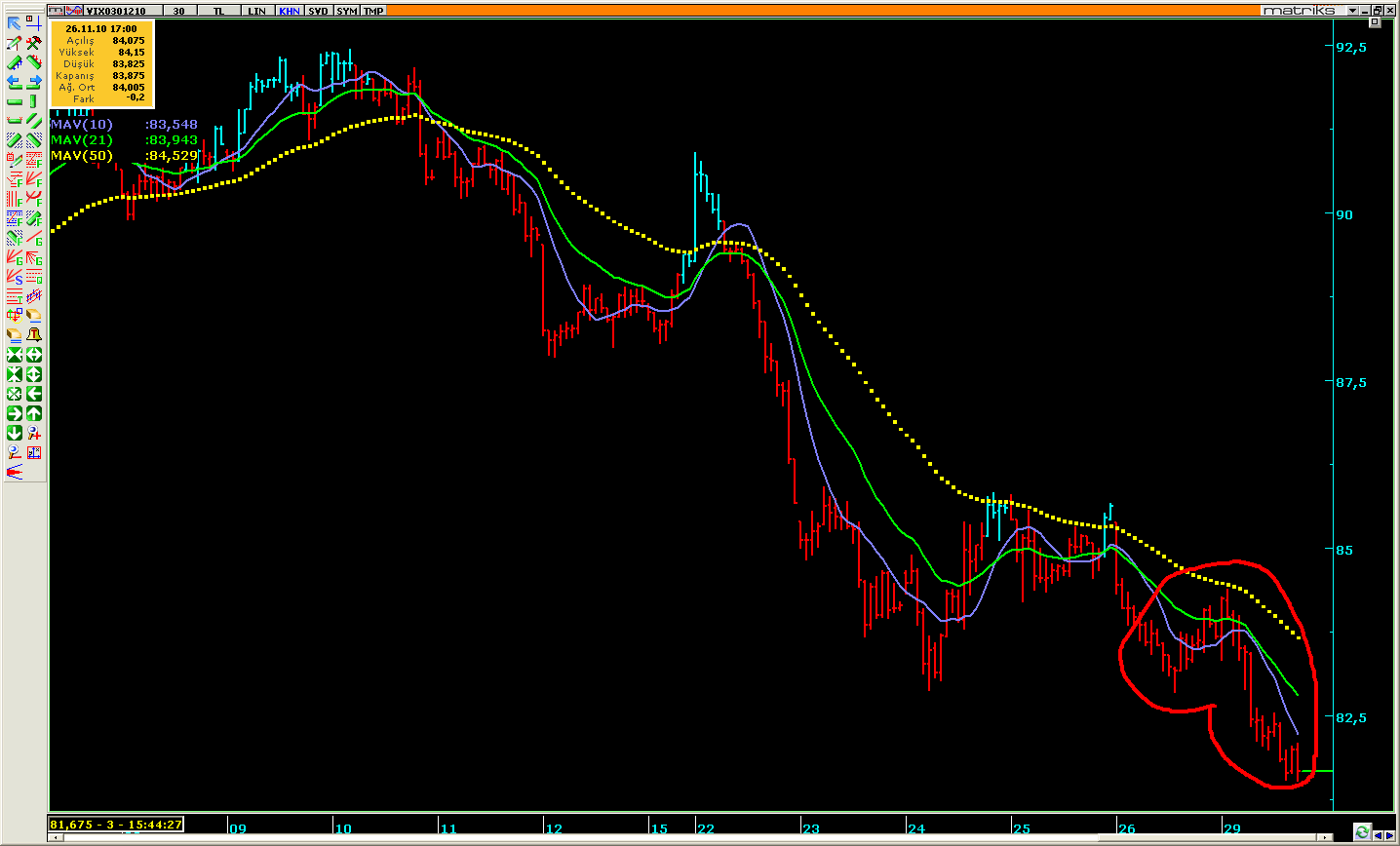This screenshot has height=846, width=1400.
Task: Click the TMP template tab
Action: tap(373, 11)
